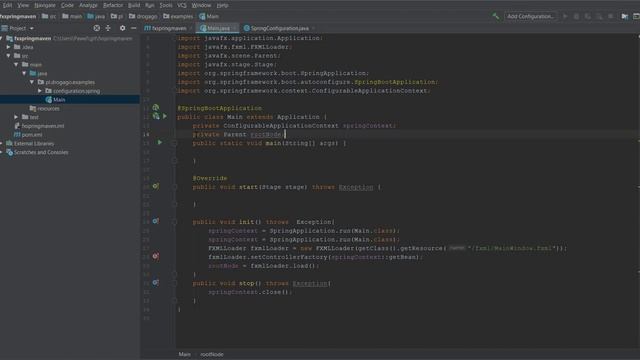640x360 pixels.
Task: Click the Spring bean gutter icon at @SpringBootApplication
Action: [156, 107]
